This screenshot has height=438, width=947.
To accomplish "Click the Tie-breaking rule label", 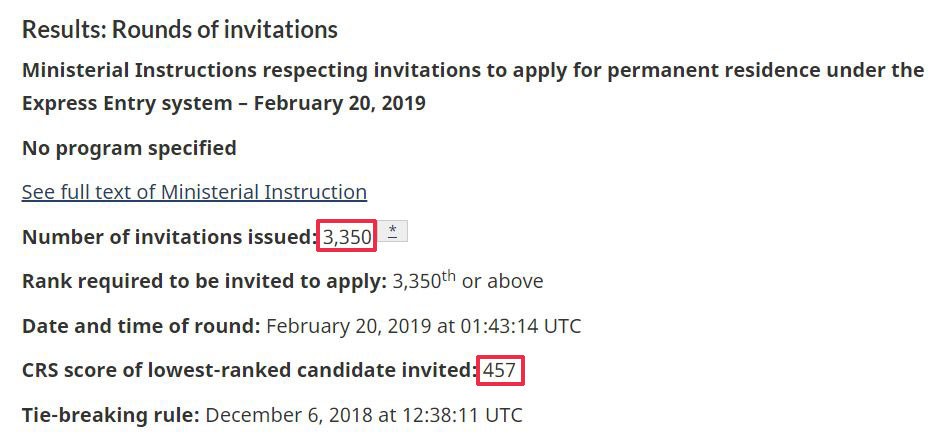I will 110,414.
